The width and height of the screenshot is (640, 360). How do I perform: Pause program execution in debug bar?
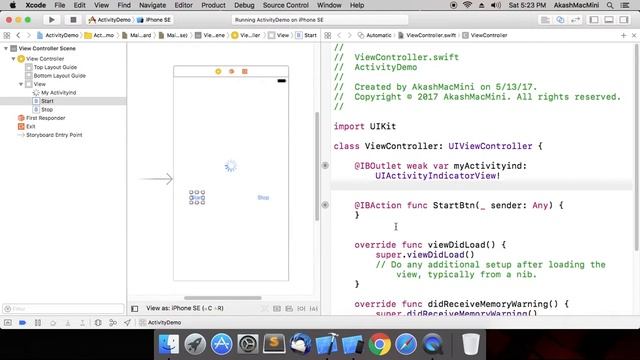coord(38,322)
